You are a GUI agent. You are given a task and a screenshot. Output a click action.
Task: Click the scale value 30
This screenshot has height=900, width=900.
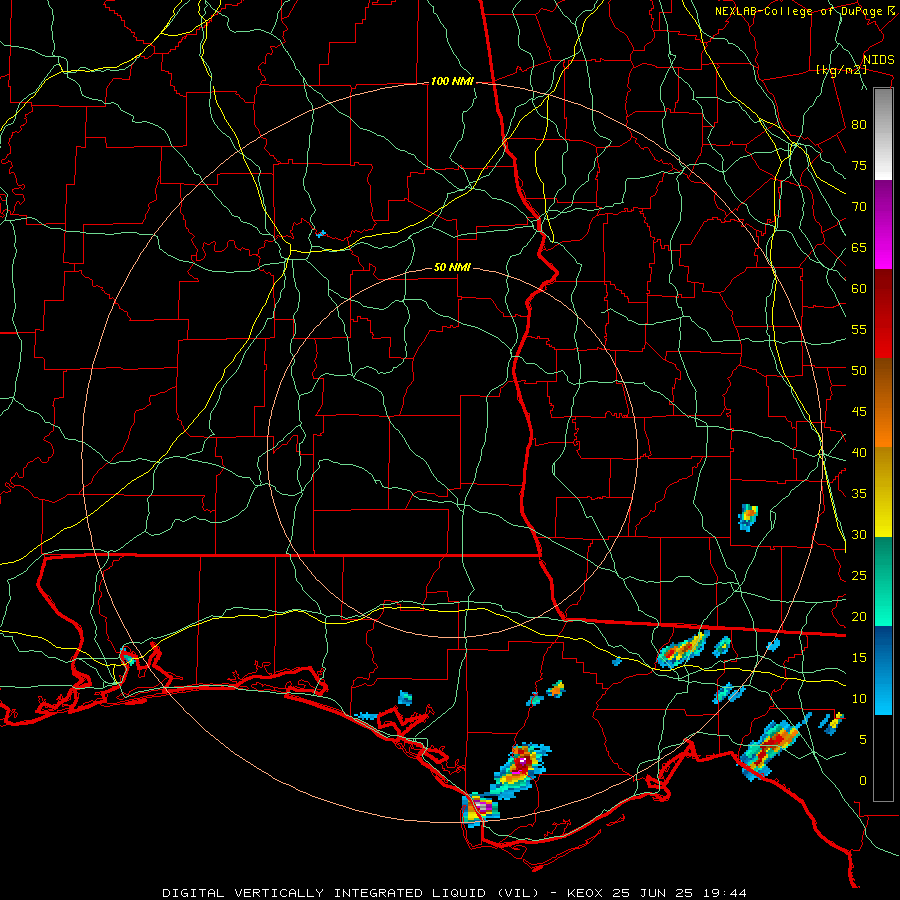click(x=859, y=534)
